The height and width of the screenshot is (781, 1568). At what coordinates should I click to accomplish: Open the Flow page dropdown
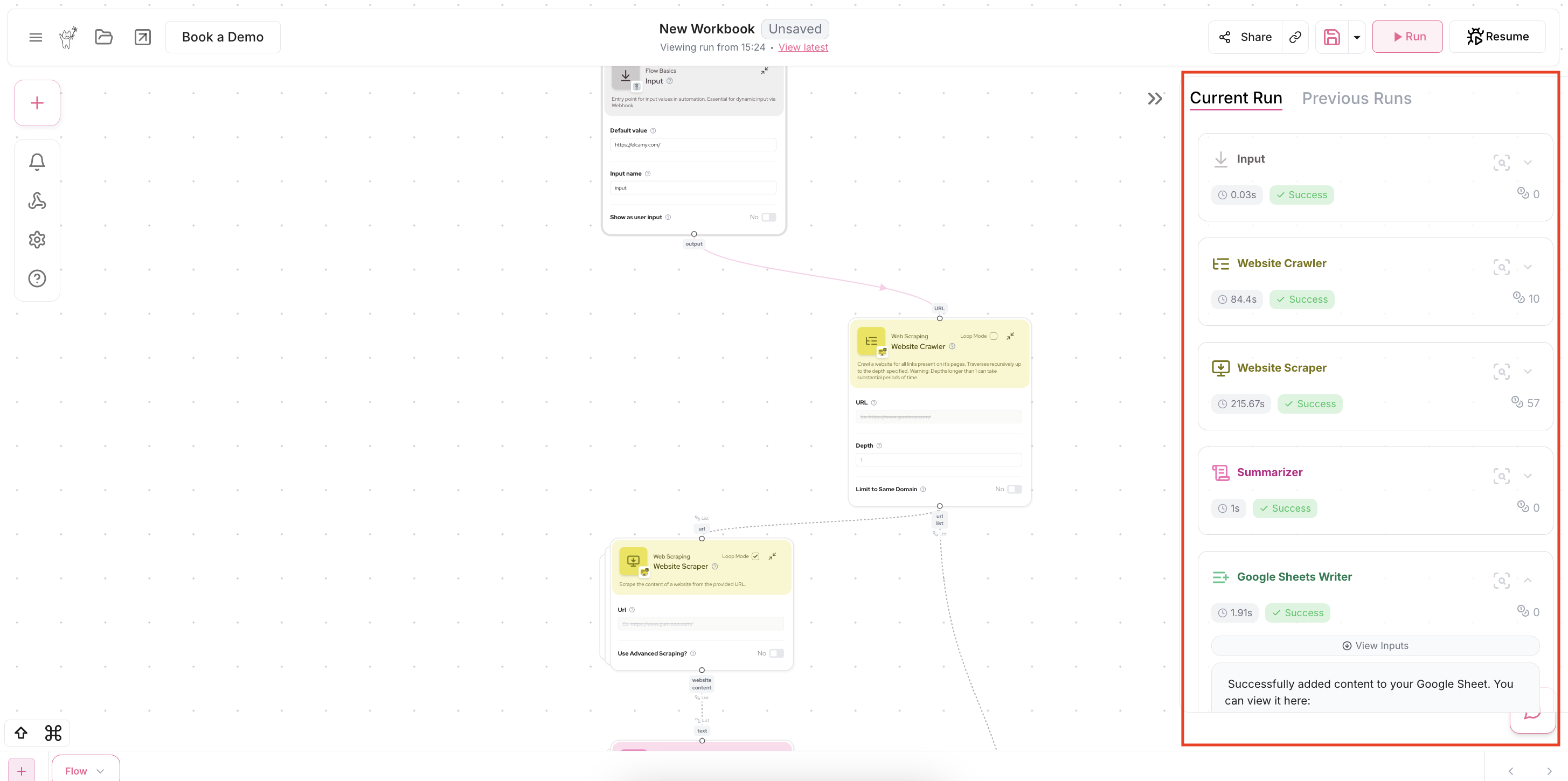[85, 771]
